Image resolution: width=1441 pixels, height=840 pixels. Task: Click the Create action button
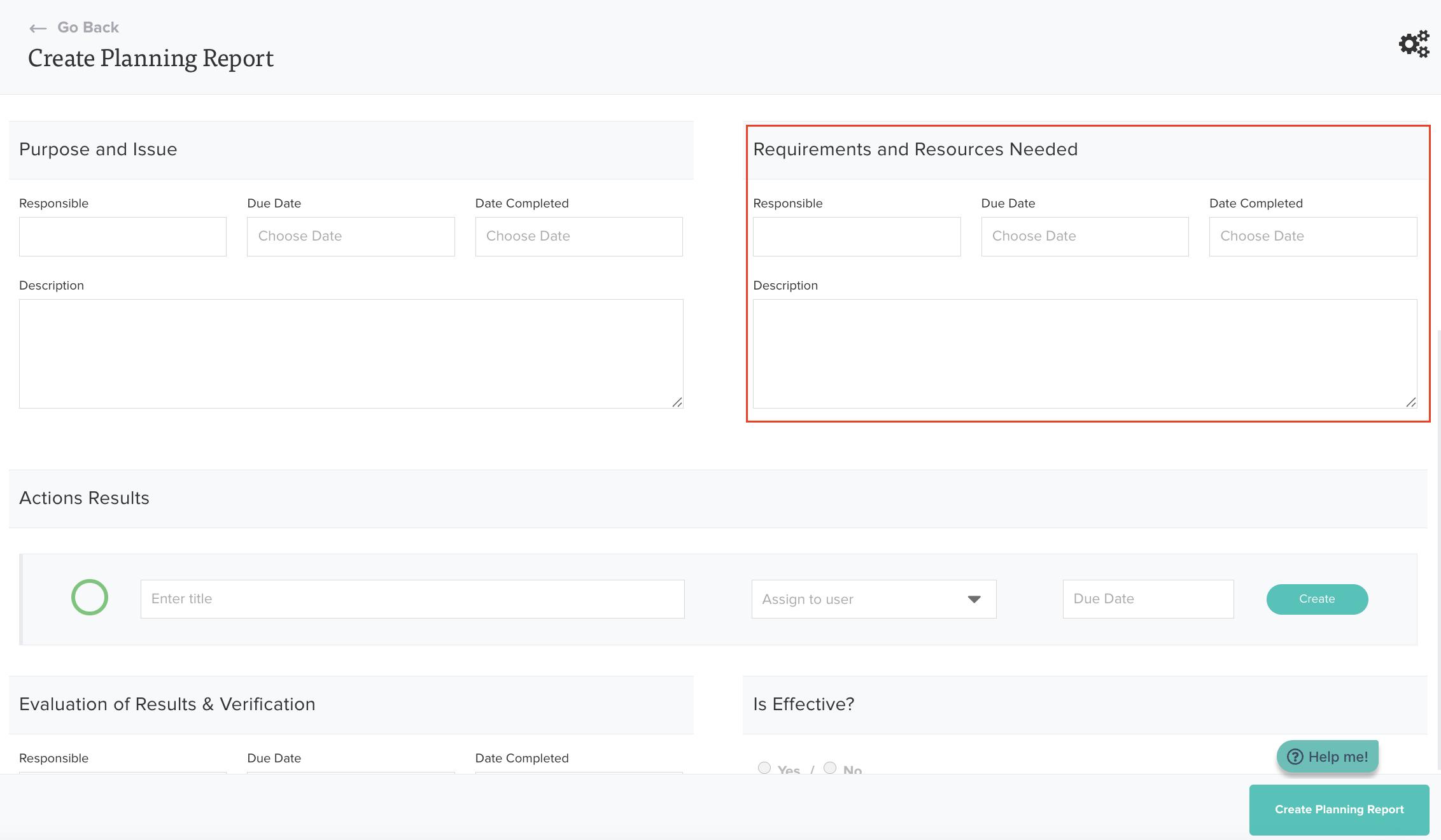point(1317,599)
